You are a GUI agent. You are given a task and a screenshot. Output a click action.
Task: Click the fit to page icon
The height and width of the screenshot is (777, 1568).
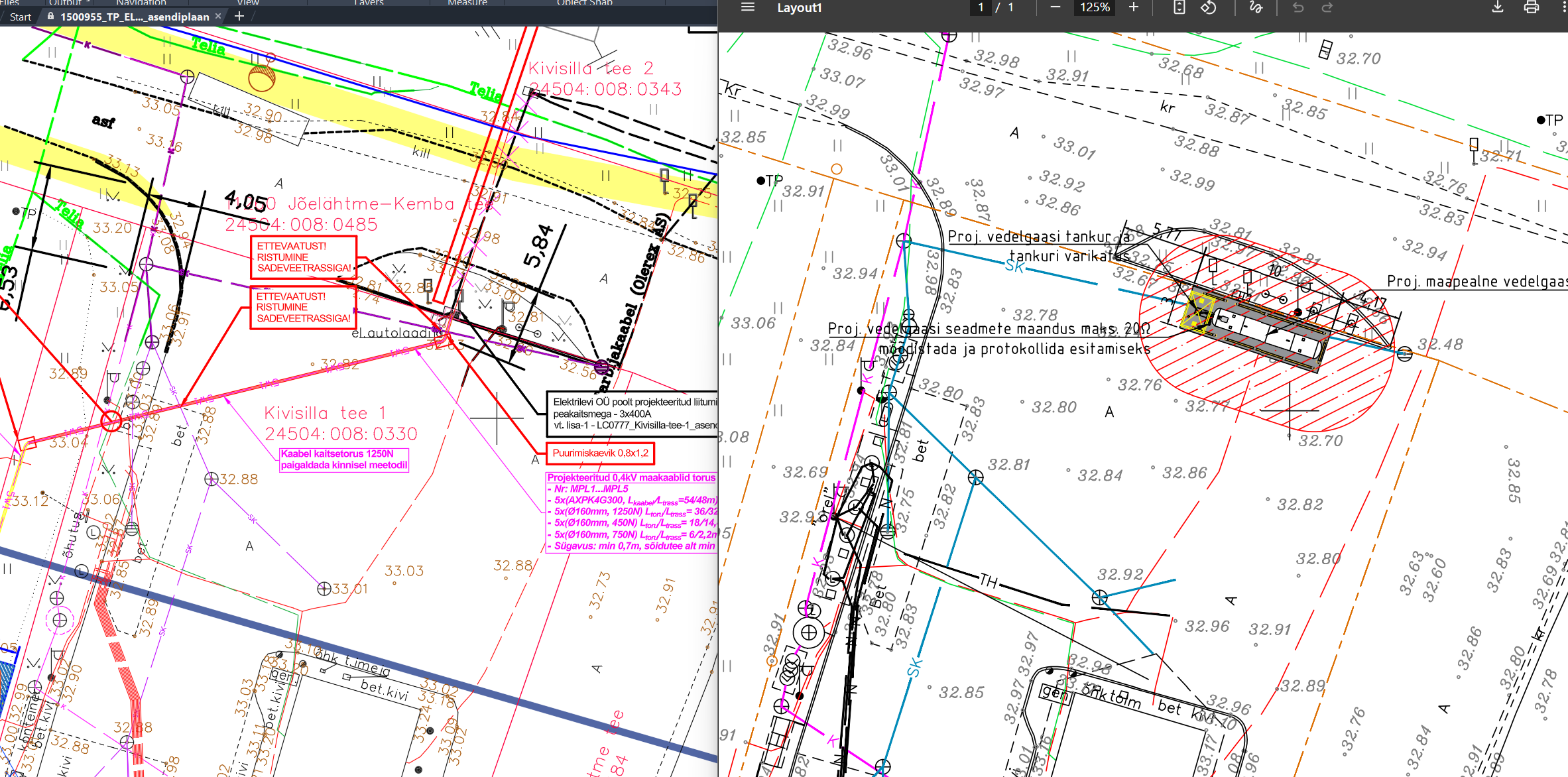(x=1179, y=7)
